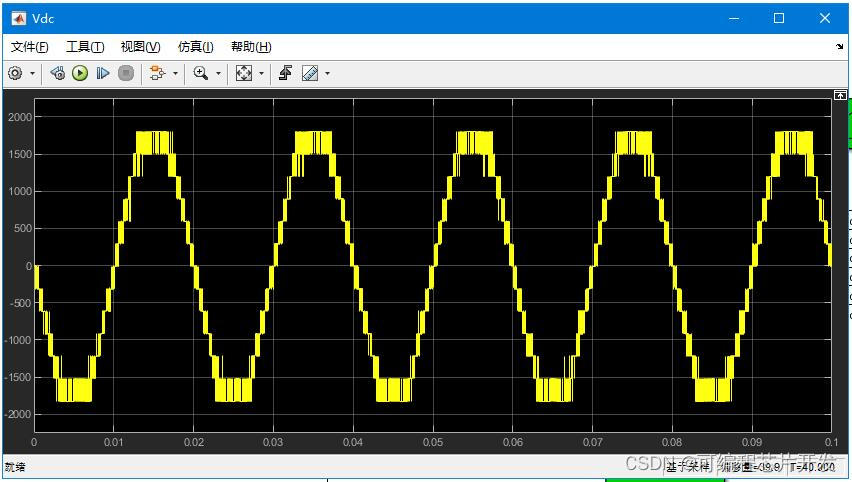Image resolution: width=852 pixels, height=482 pixels.
Task: Click the highlight signal block icon
Action: (158, 73)
